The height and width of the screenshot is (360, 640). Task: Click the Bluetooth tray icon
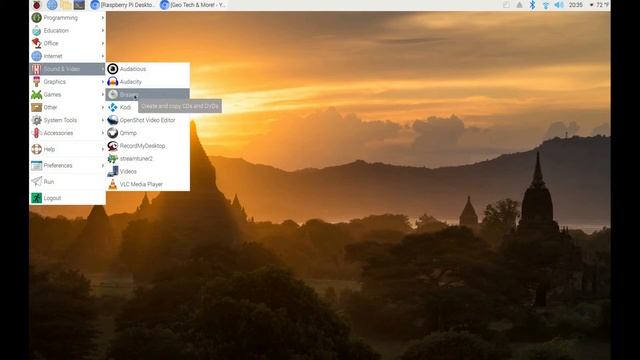tap(532, 5)
